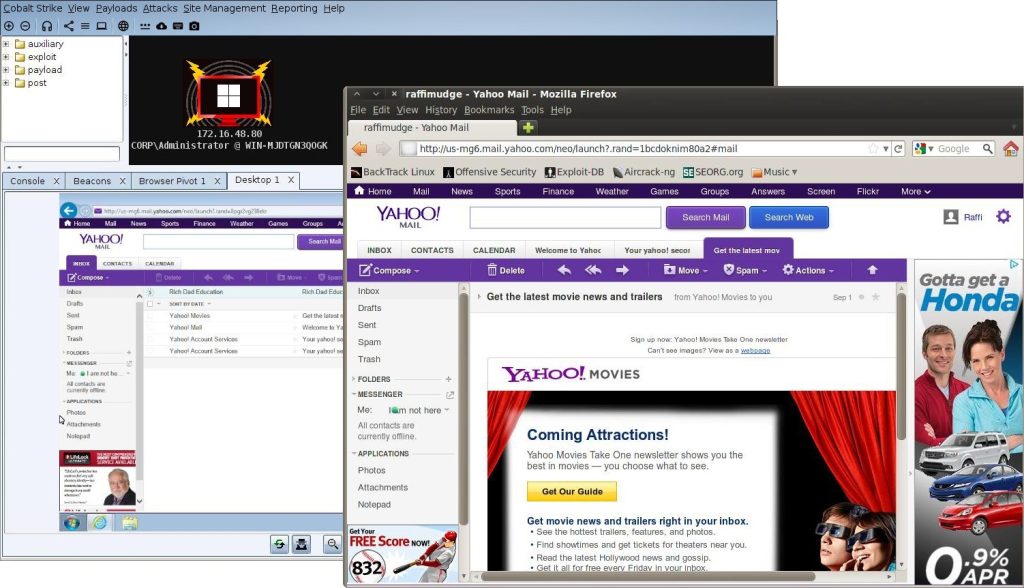Open Firefox History menu
Viewport: 1024px width, 588px height.
[441, 110]
